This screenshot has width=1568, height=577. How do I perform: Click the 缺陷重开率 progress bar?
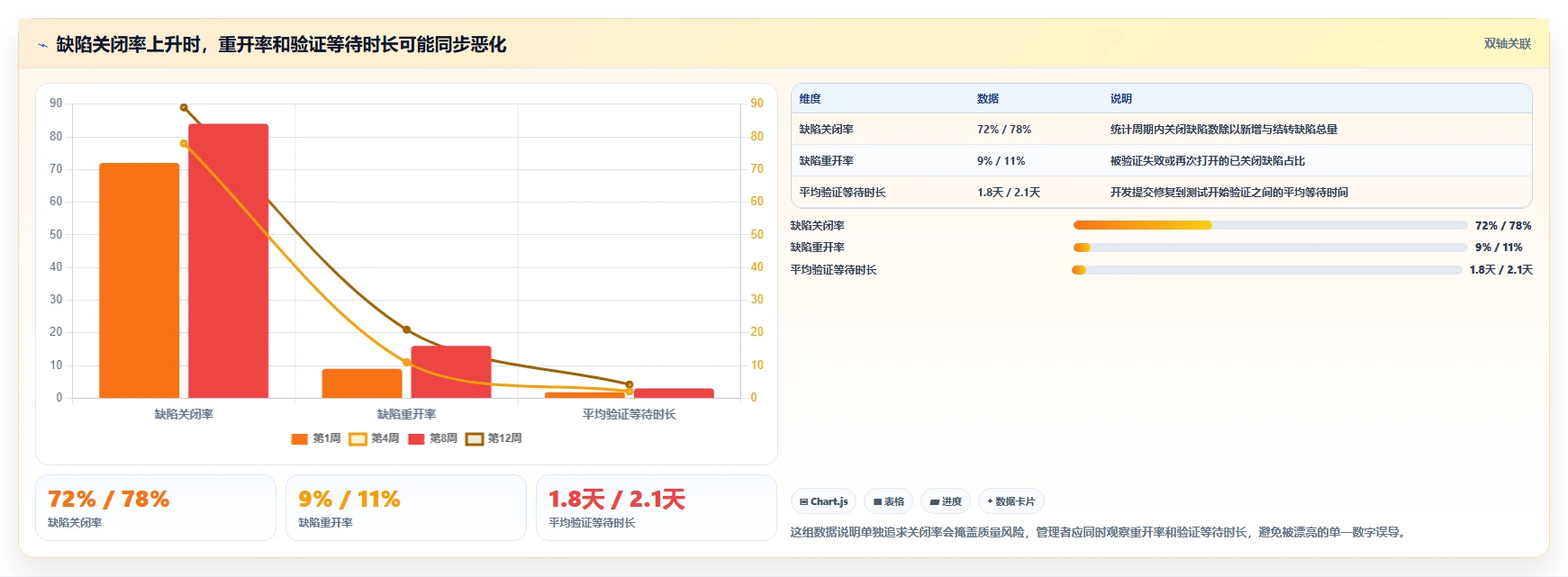click(x=1270, y=248)
